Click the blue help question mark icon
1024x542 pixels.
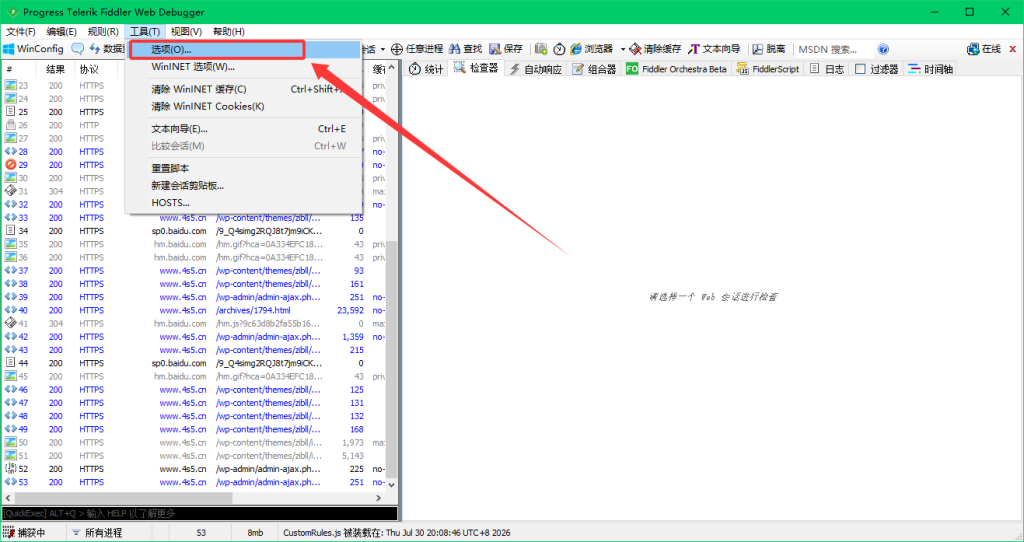click(x=883, y=49)
